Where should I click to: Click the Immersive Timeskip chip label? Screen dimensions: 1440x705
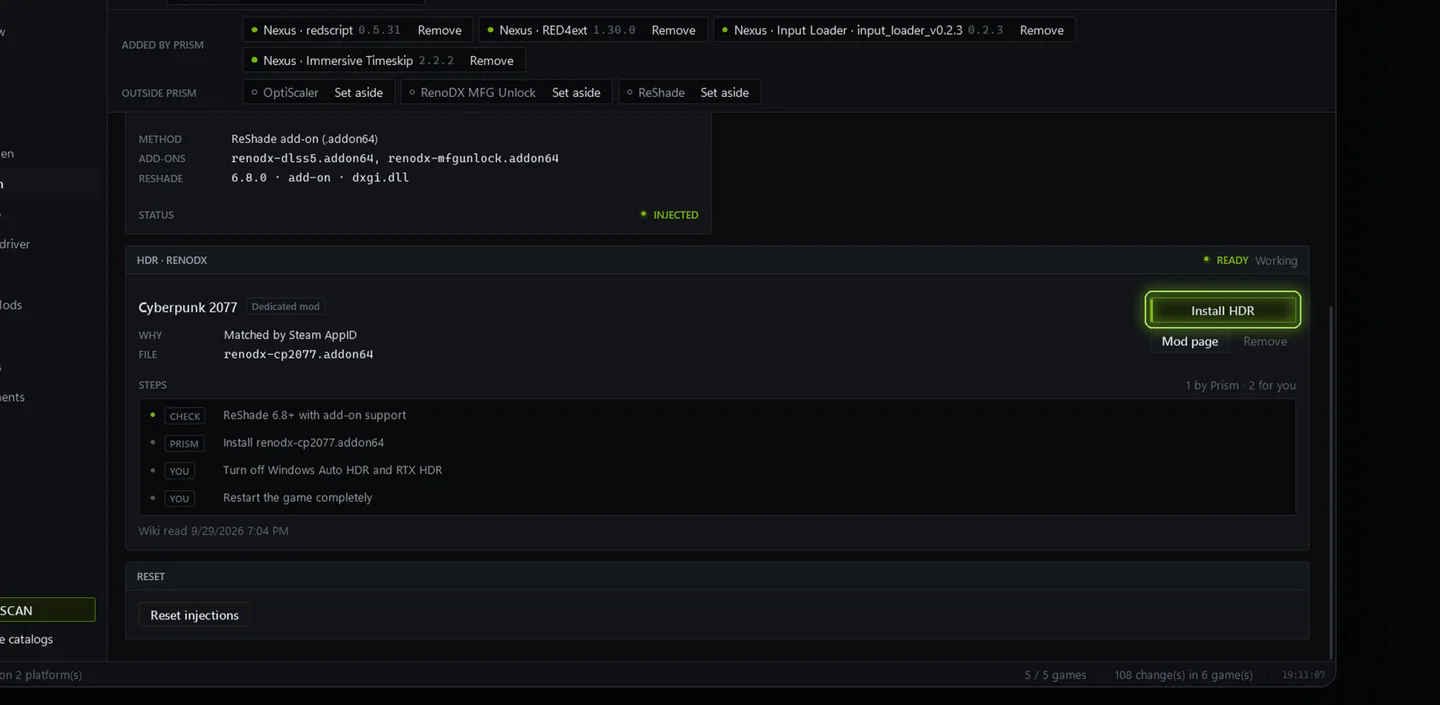coord(338,60)
